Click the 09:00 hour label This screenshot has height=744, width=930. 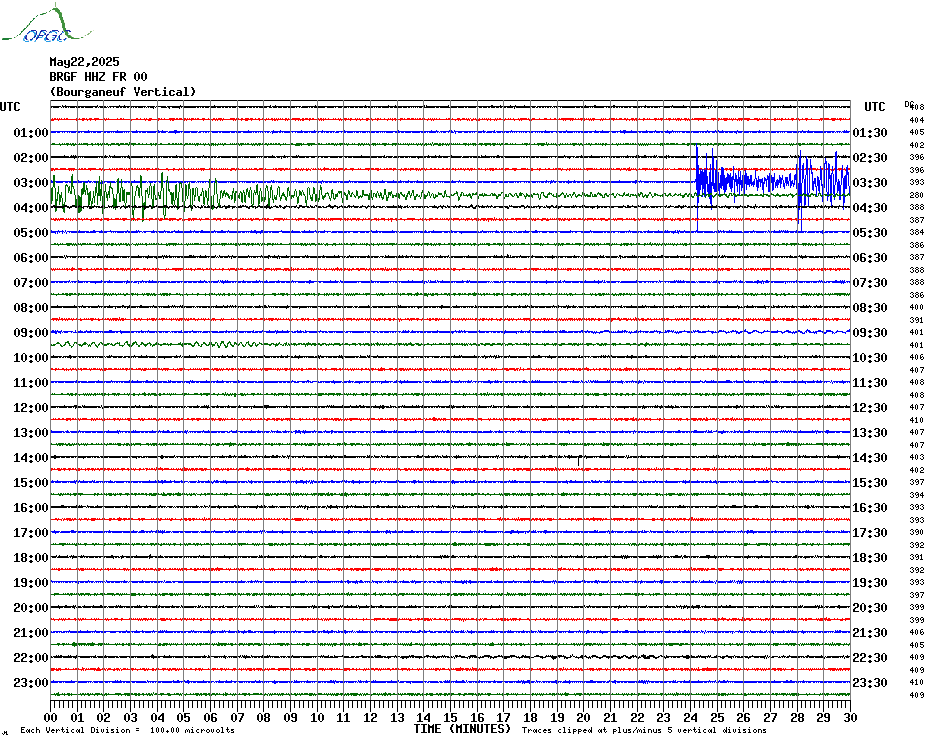(x=31, y=332)
